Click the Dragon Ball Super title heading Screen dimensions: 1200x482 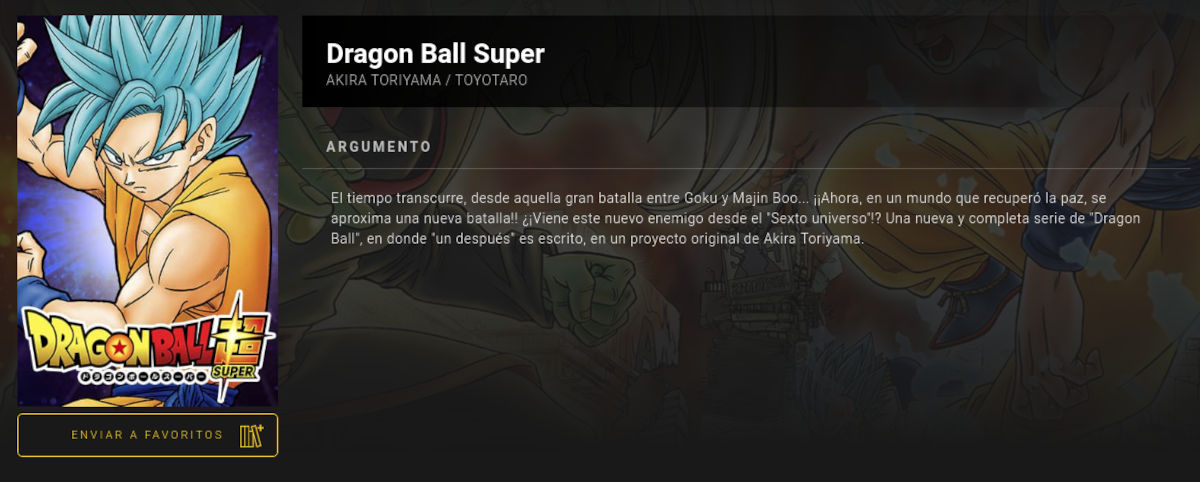(x=435, y=53)
